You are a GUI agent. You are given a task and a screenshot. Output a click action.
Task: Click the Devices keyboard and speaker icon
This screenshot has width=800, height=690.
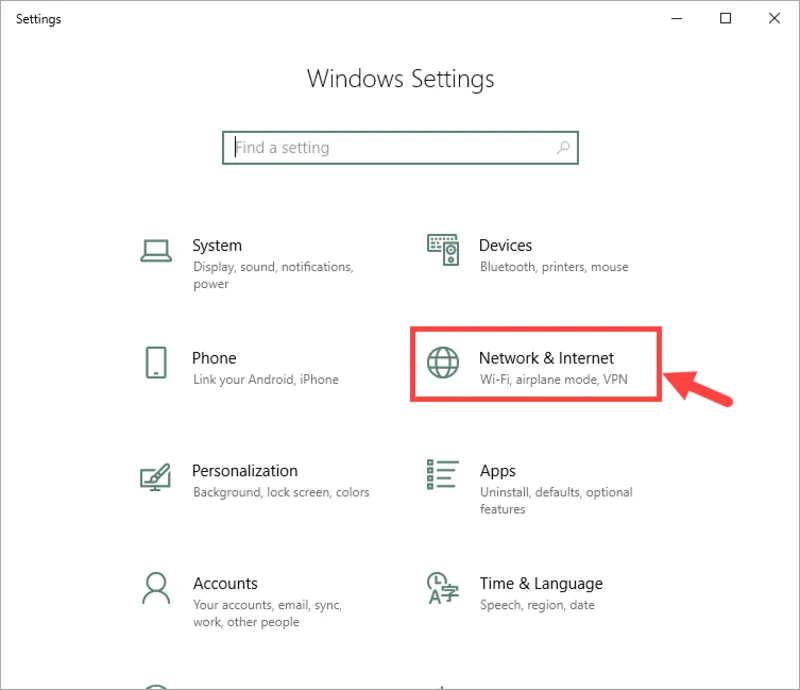click(x=442, y=249)
